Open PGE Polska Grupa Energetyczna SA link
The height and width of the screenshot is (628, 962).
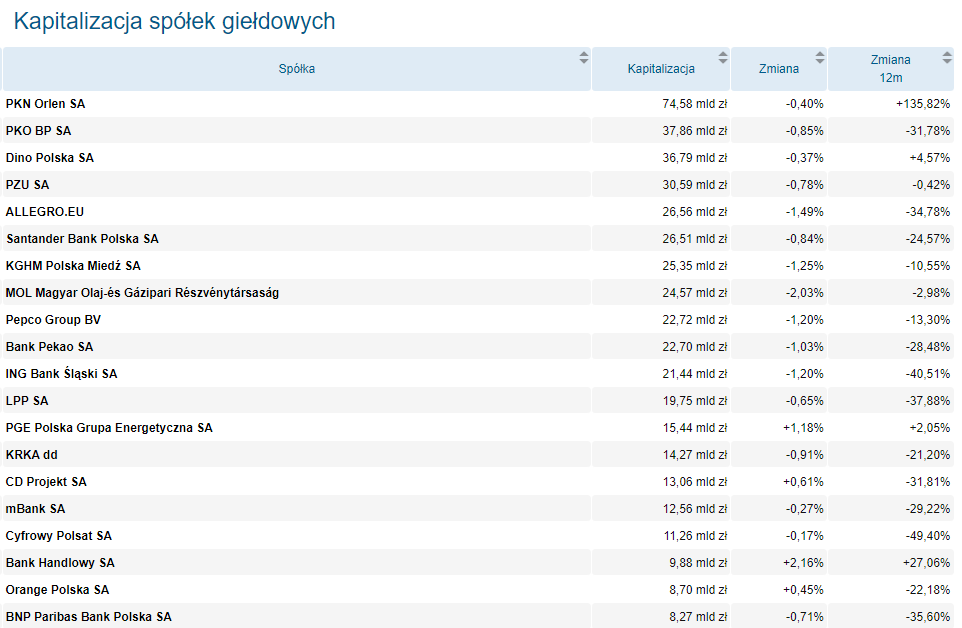[x=109, y=427]
